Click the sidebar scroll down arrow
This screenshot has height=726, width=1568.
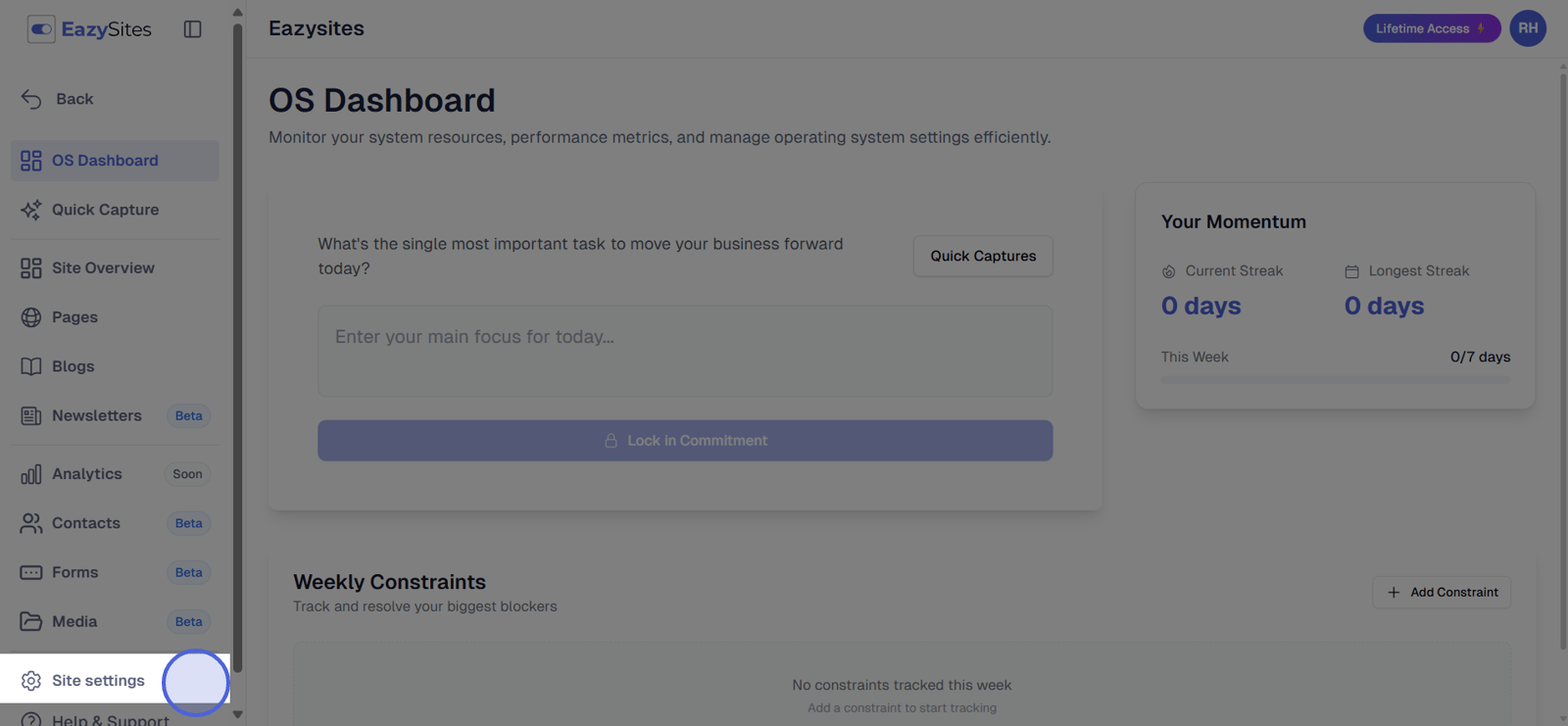[237, 714]
